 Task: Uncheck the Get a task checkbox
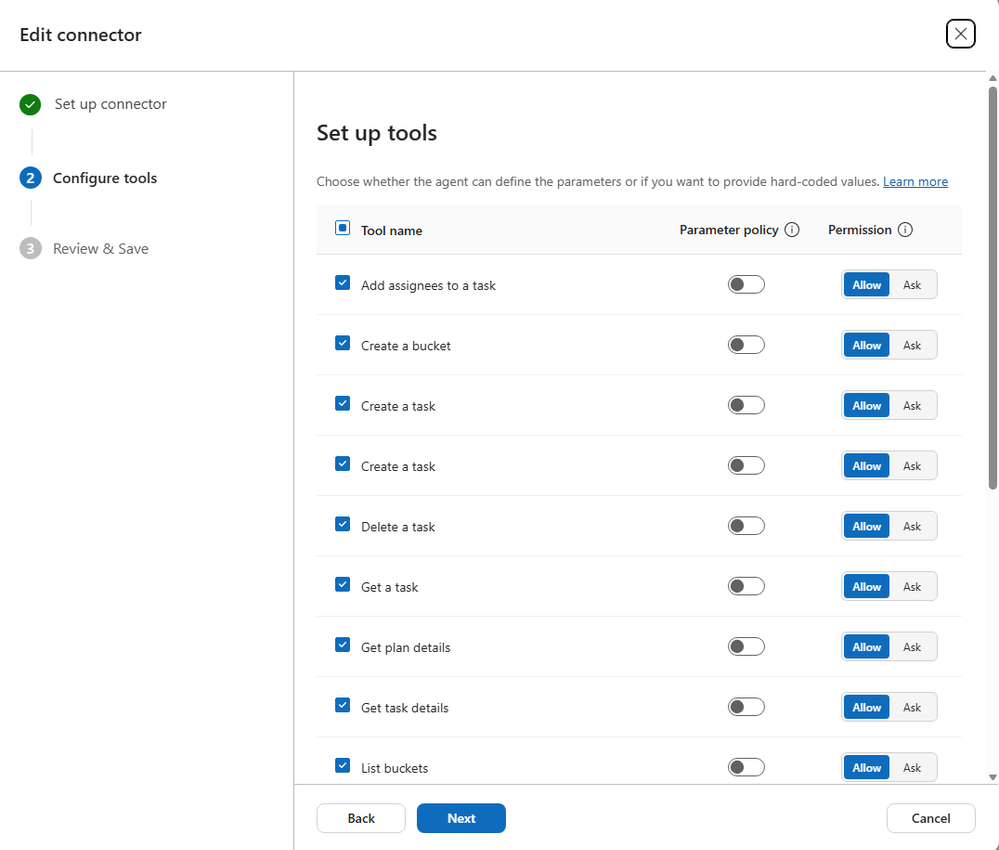point(342,585)
